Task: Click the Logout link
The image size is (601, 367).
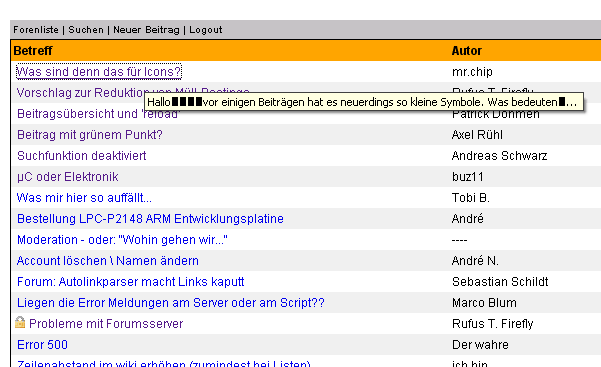Action: [x=205, y=30]
